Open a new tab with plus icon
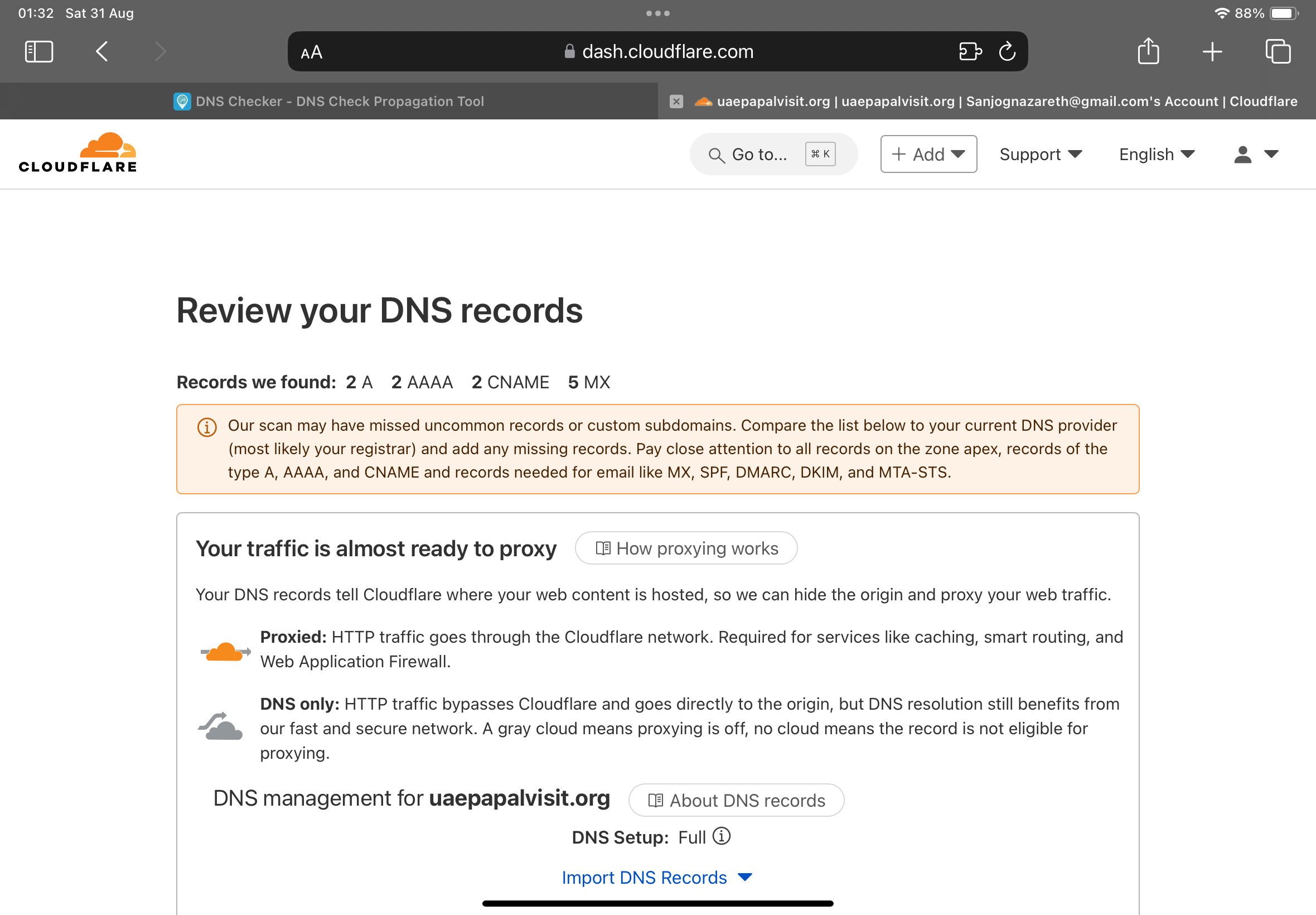The image size is (1316, 915). click(x=1212, y=51)
